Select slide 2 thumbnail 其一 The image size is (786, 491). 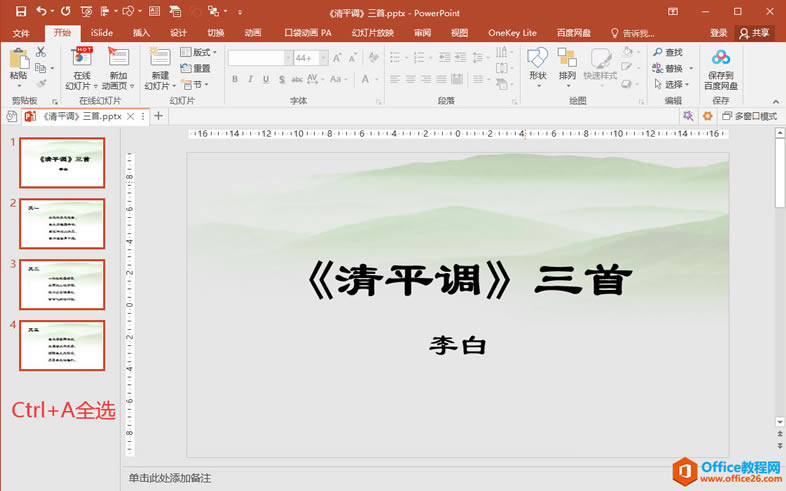(62, 223)
